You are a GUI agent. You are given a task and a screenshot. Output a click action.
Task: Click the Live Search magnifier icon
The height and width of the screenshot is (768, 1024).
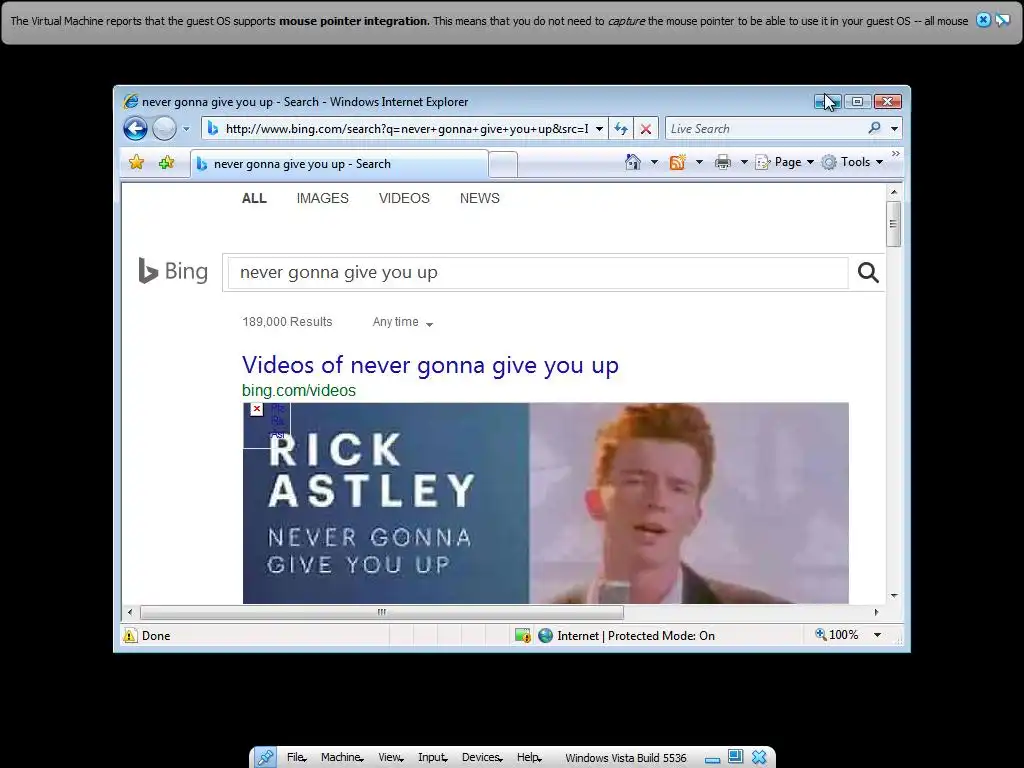coord(874,128)
